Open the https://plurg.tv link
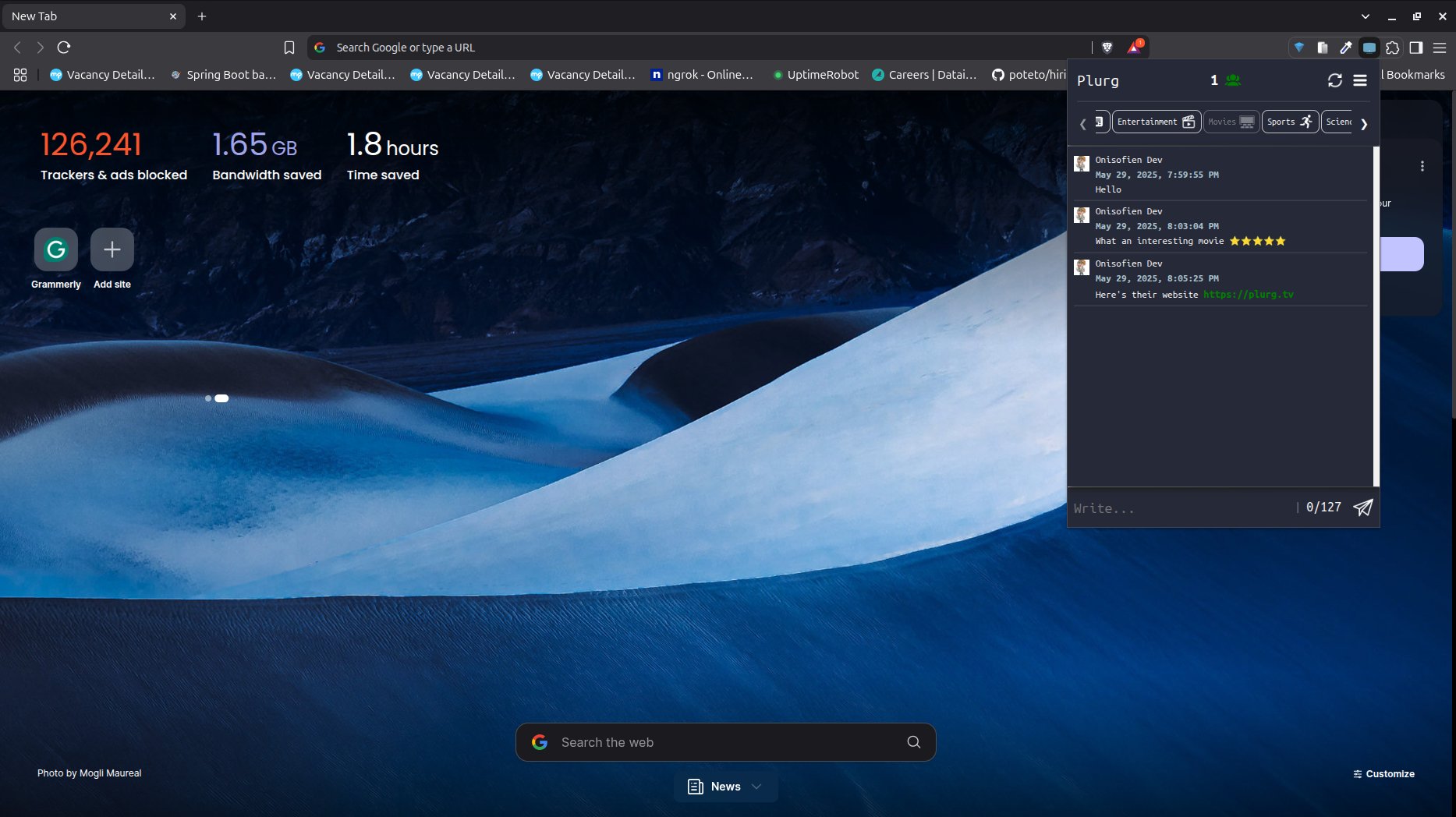 (x=1248, y=295)
